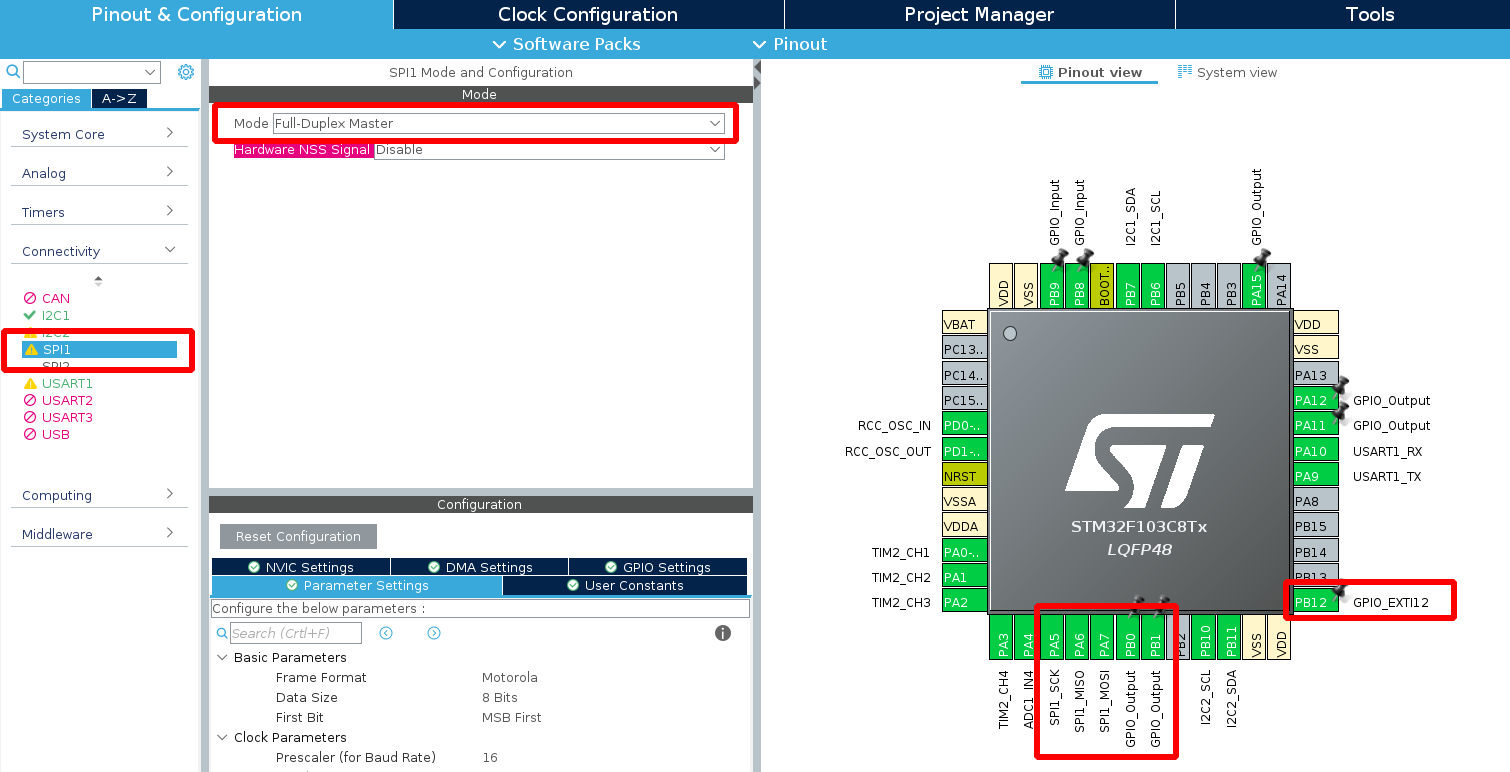This screenshot has width=1510, height=772.
Task: Click the Data Size value 8 Bits
Action: (x=500, y=697)
